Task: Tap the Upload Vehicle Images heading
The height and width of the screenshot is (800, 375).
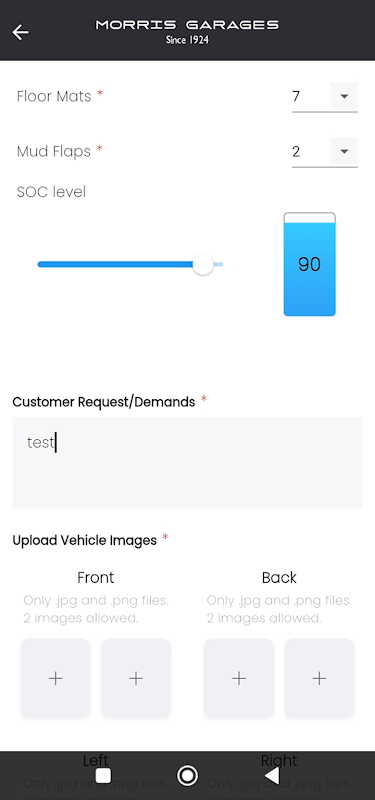Action: click(85, 540)
